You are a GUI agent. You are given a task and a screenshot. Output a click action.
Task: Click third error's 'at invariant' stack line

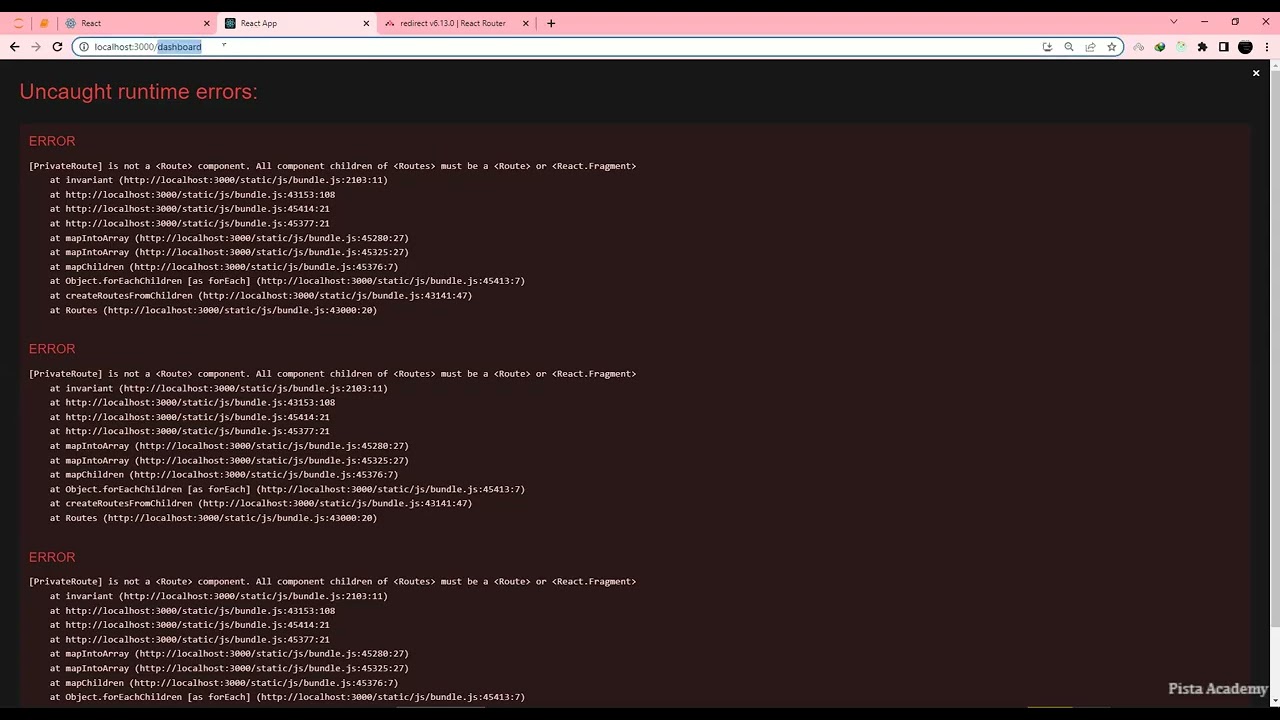pos(219,596)
